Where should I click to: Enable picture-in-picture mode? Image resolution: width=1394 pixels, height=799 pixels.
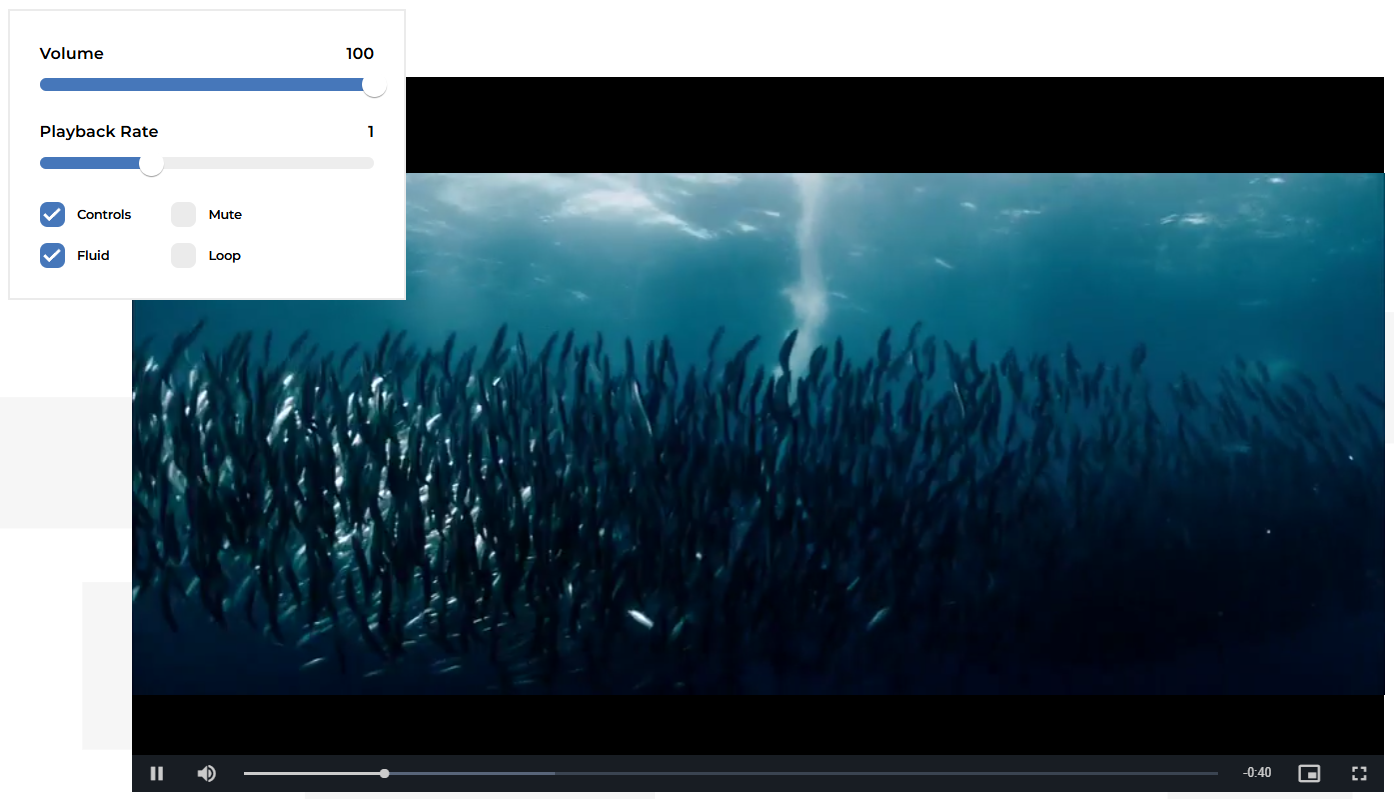1309,773
